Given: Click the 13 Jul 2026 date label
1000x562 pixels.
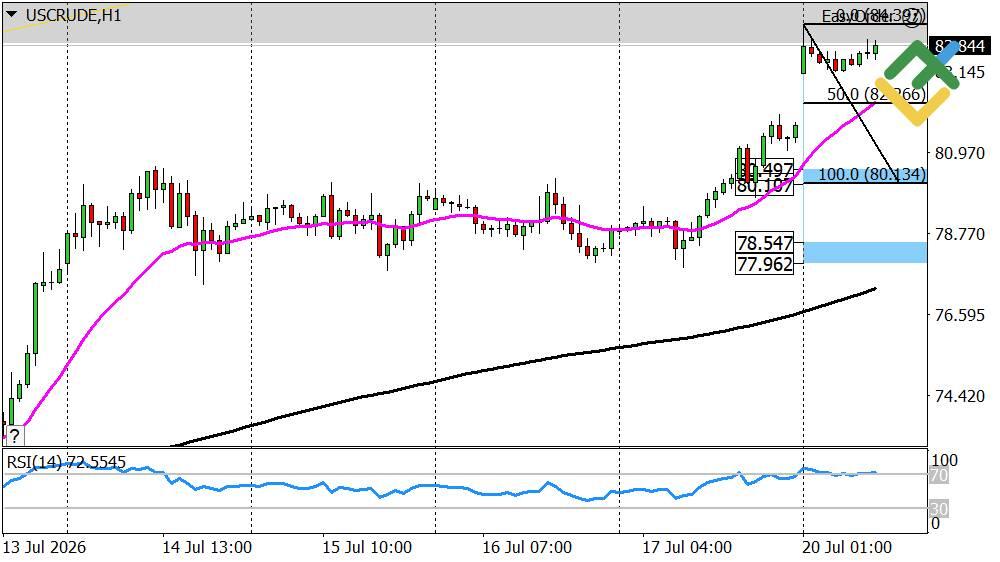Looking at the screenshot, I should (x=45, y=547).
